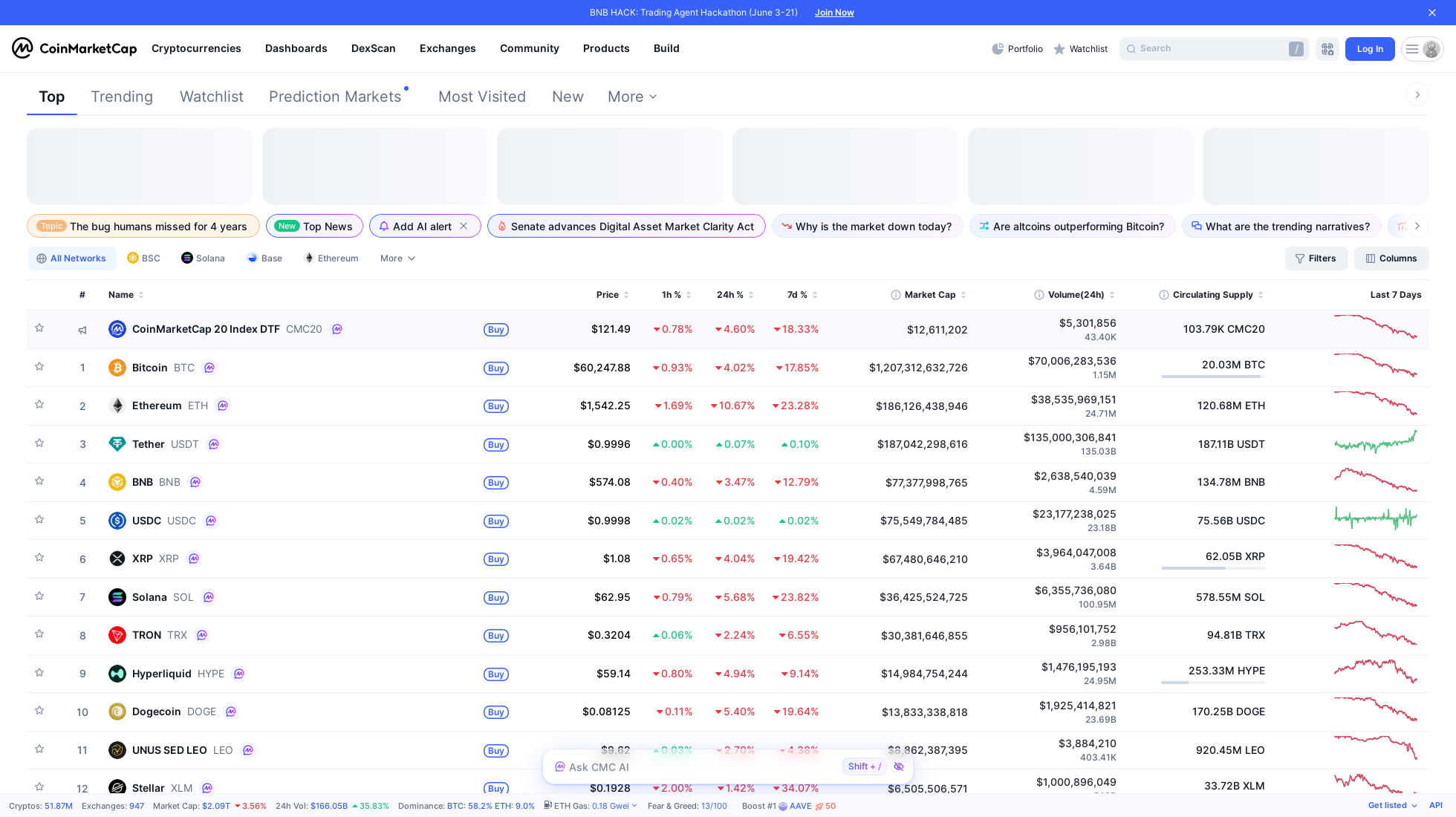The width and height of the screenshot is (1456, 817).
Task: Open the Exchanges menu
Action: (x=448, y=48)
